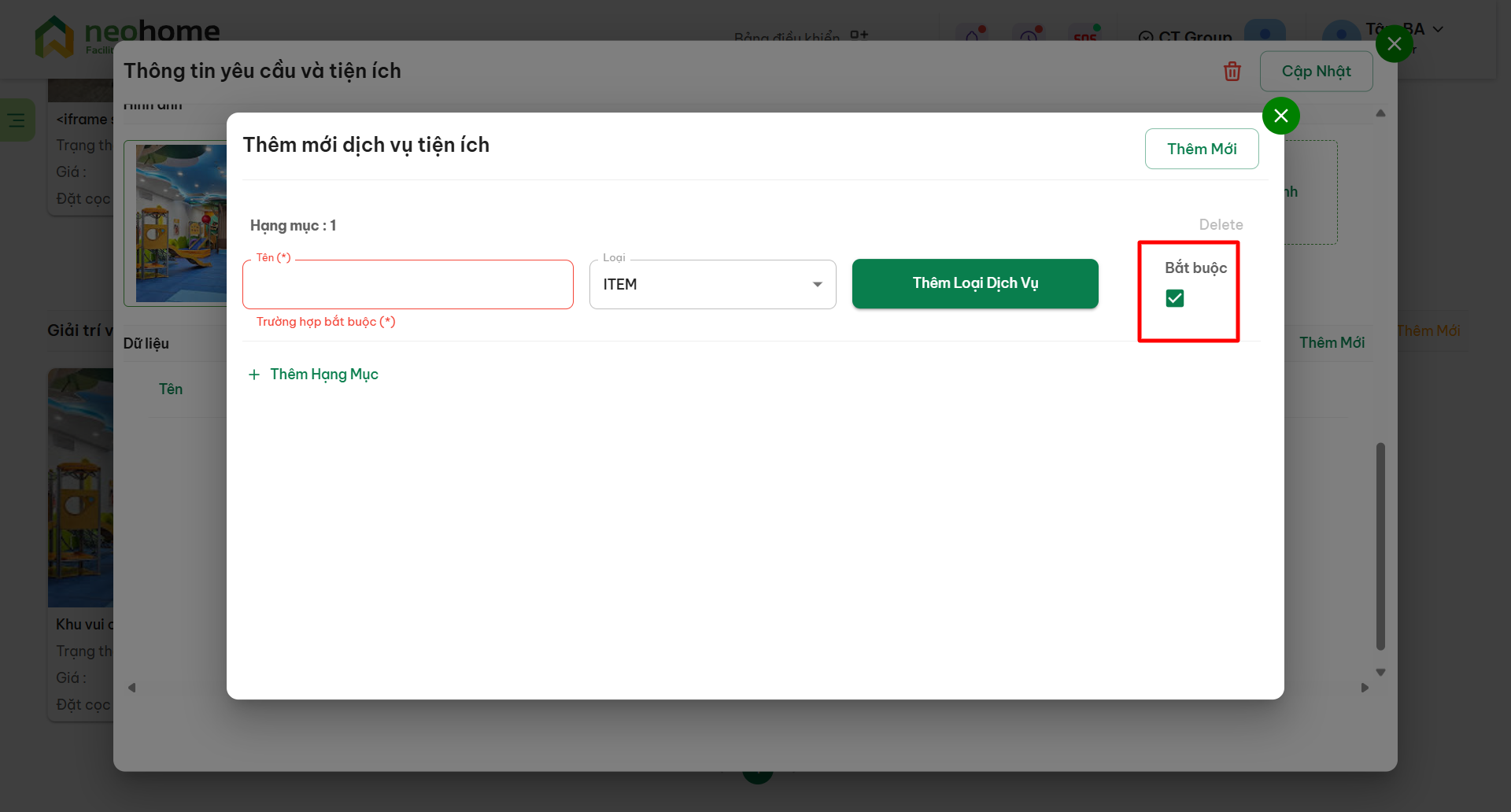
Task: Expand the user account chevron menu
Action: click(x=1438, y=29)
